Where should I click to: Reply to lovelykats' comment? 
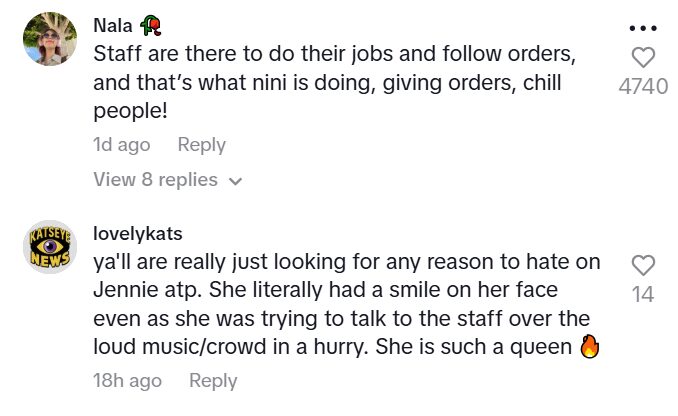click(x=213, y=381)
